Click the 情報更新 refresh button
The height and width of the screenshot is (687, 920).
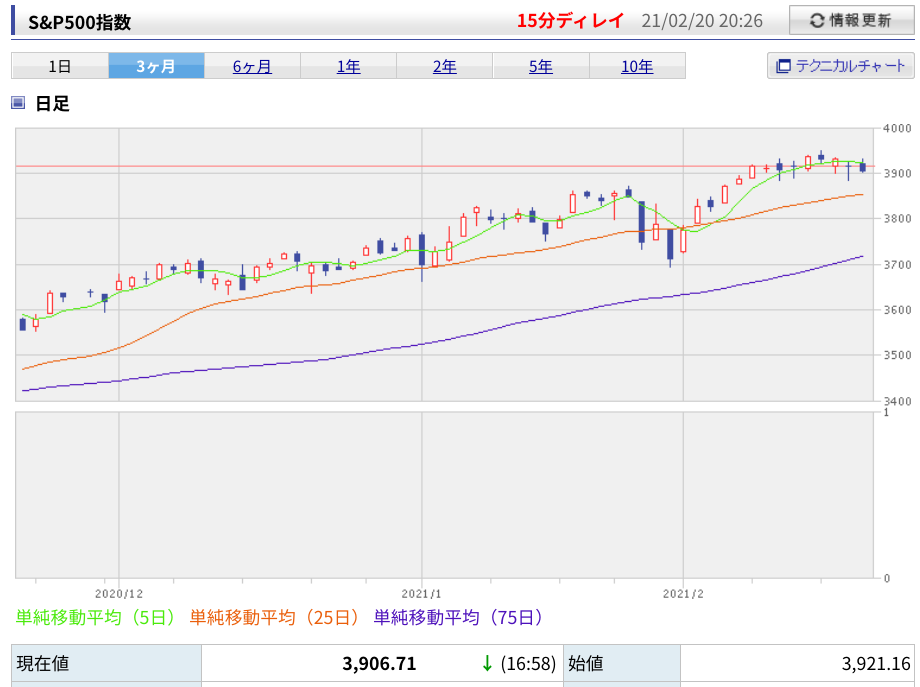(851, 21)
